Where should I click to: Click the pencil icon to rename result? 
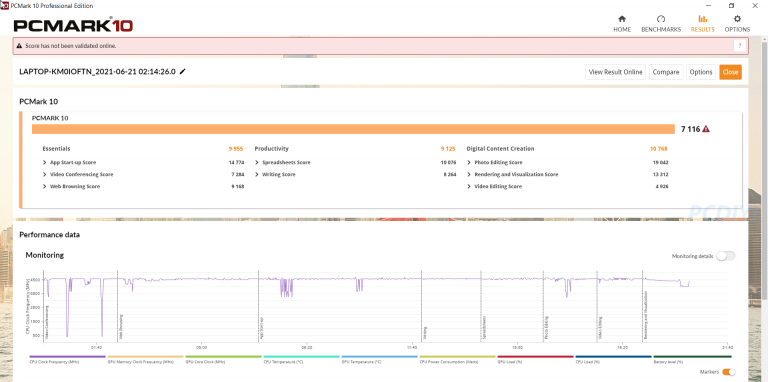click(x=183, y=72)
